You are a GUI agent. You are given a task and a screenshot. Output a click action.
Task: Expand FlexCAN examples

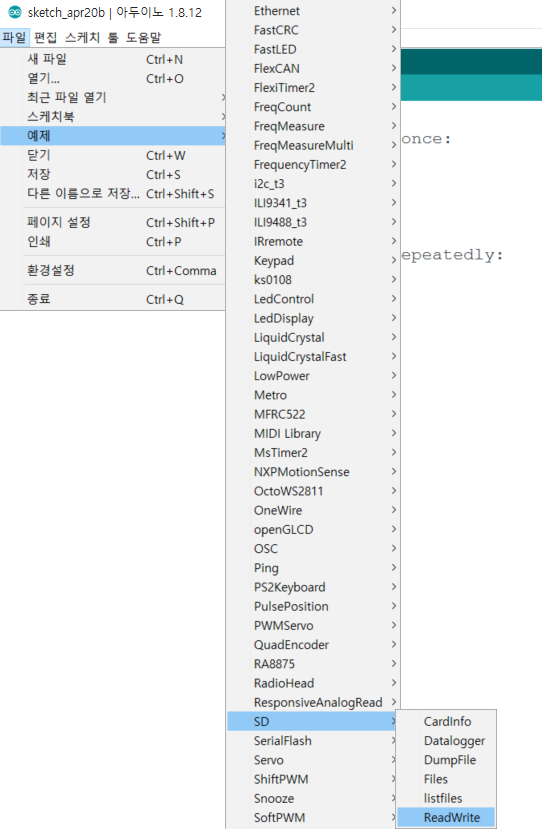313,68
